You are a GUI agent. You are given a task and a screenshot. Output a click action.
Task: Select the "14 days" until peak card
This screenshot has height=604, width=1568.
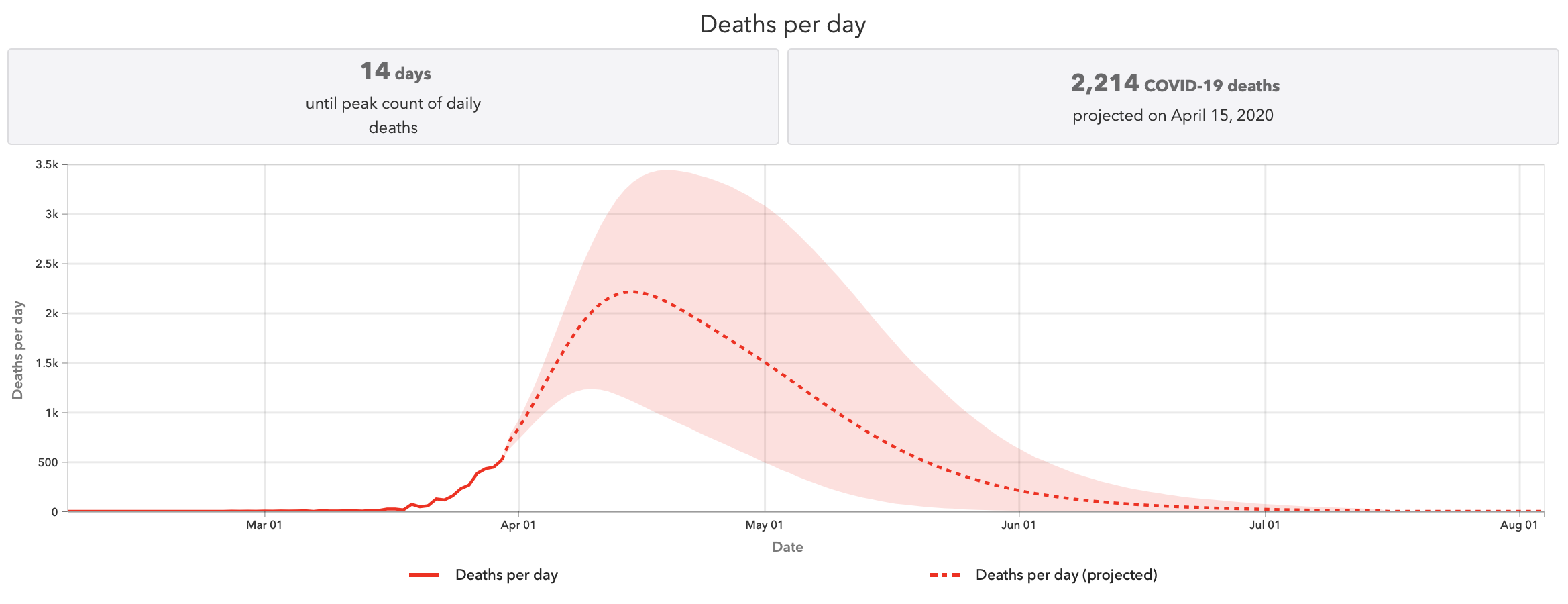click(x=393, y=97)
